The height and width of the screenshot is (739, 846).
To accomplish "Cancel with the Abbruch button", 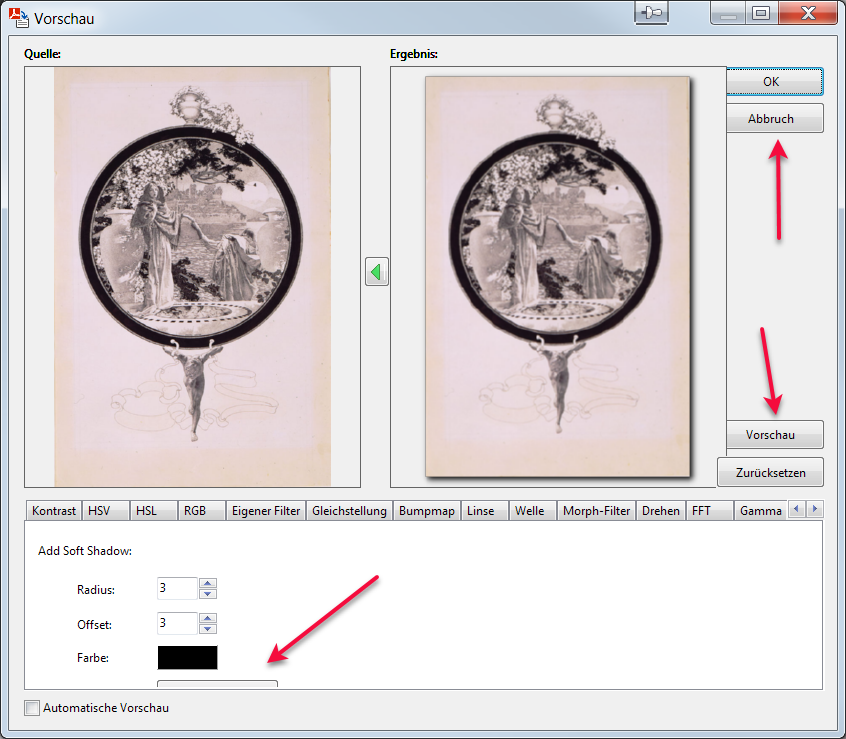I will [x=774, y=118].
